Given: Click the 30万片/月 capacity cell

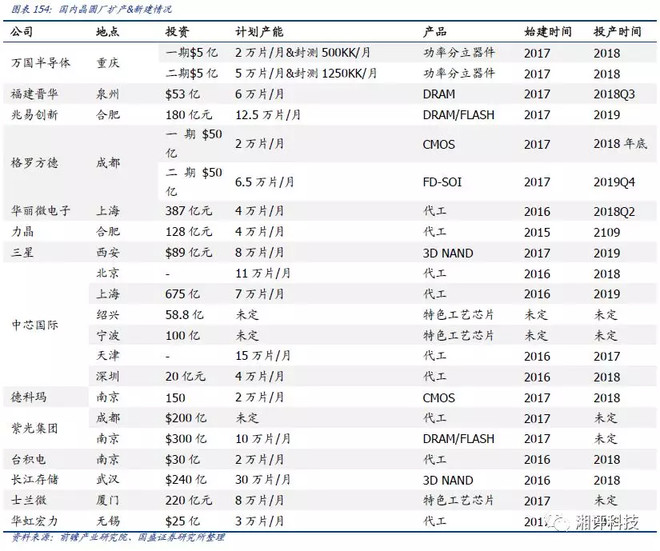Looking at the screenshot, I should (x=263, y=479).
